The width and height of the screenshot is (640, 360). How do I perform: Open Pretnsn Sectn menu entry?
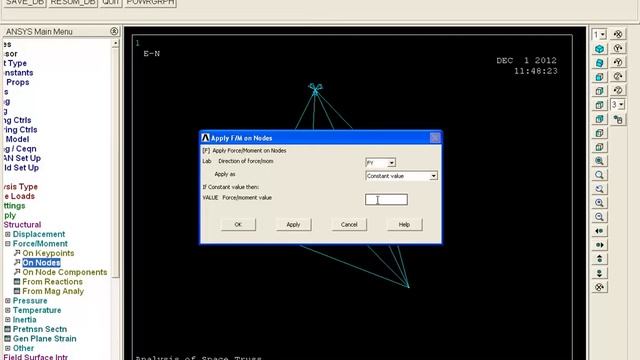point(40,329)
